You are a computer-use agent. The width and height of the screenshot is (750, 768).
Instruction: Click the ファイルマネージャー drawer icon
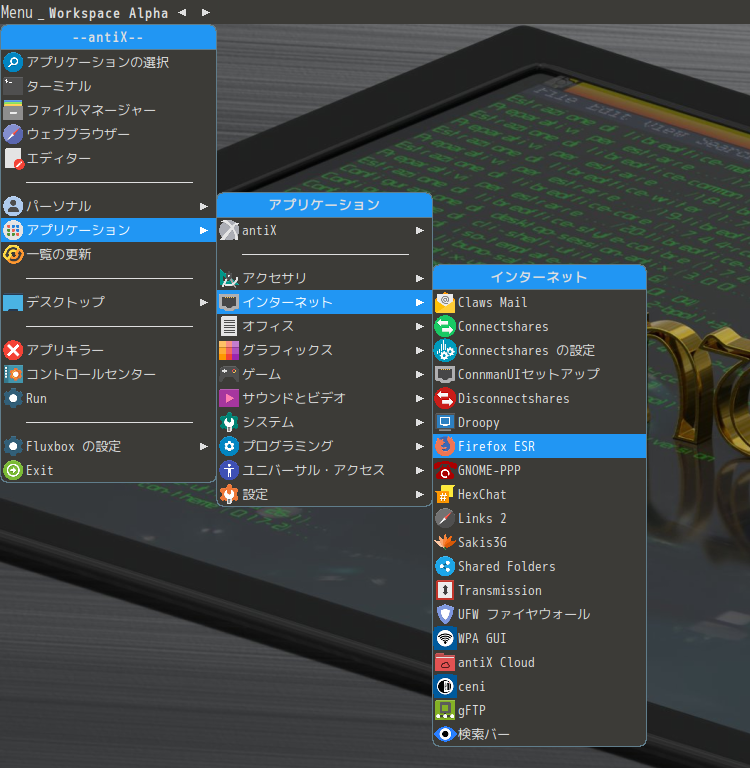pyautogui.click(x=13, y=110)
